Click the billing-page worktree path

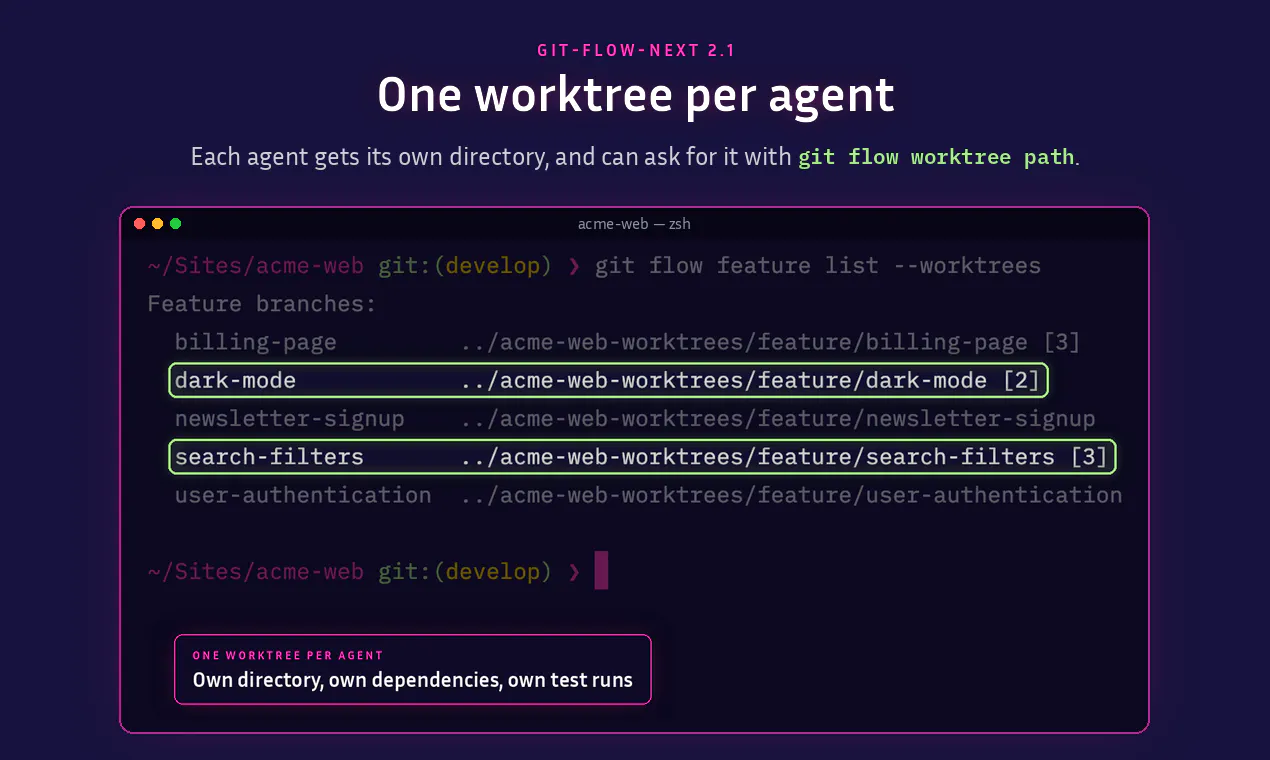744,343
